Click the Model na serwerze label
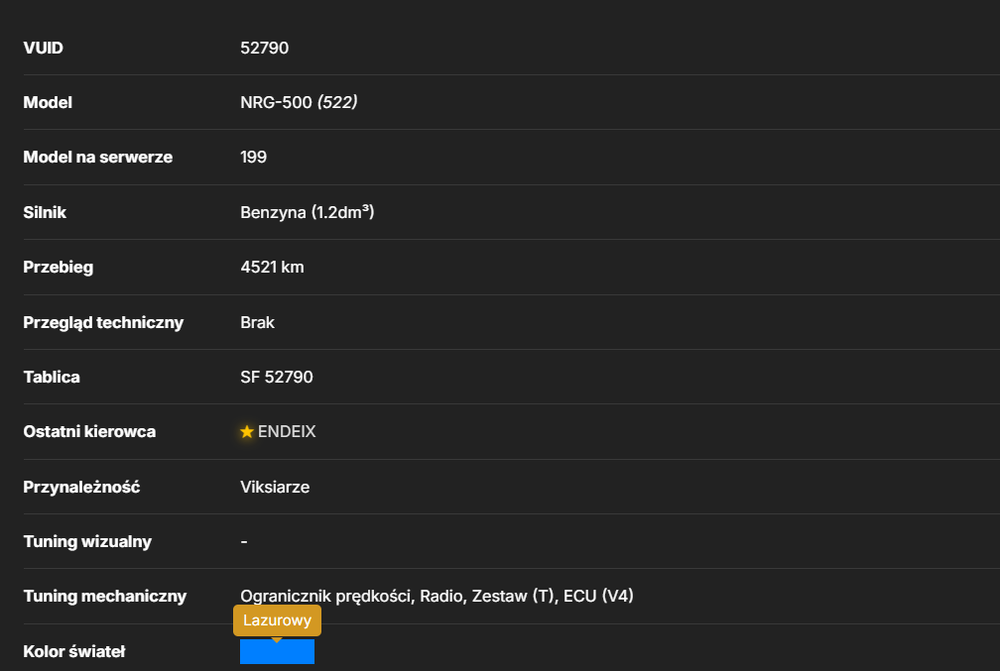The height and width of the screenshot is (671, 1000). [x=98, y=157]
